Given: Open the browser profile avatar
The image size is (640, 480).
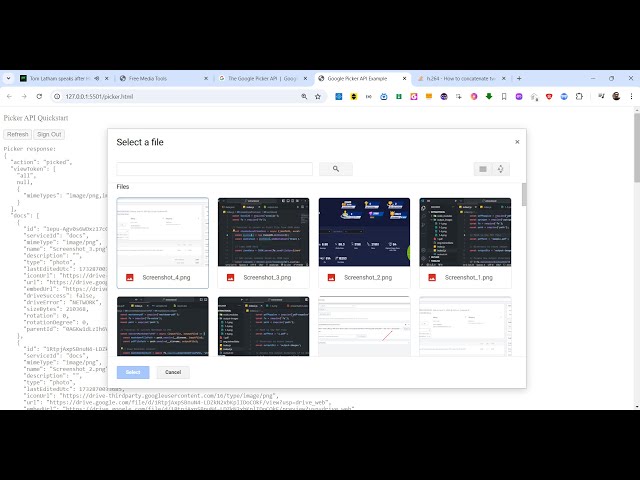Looking at the screenshot, I should 616,96.
